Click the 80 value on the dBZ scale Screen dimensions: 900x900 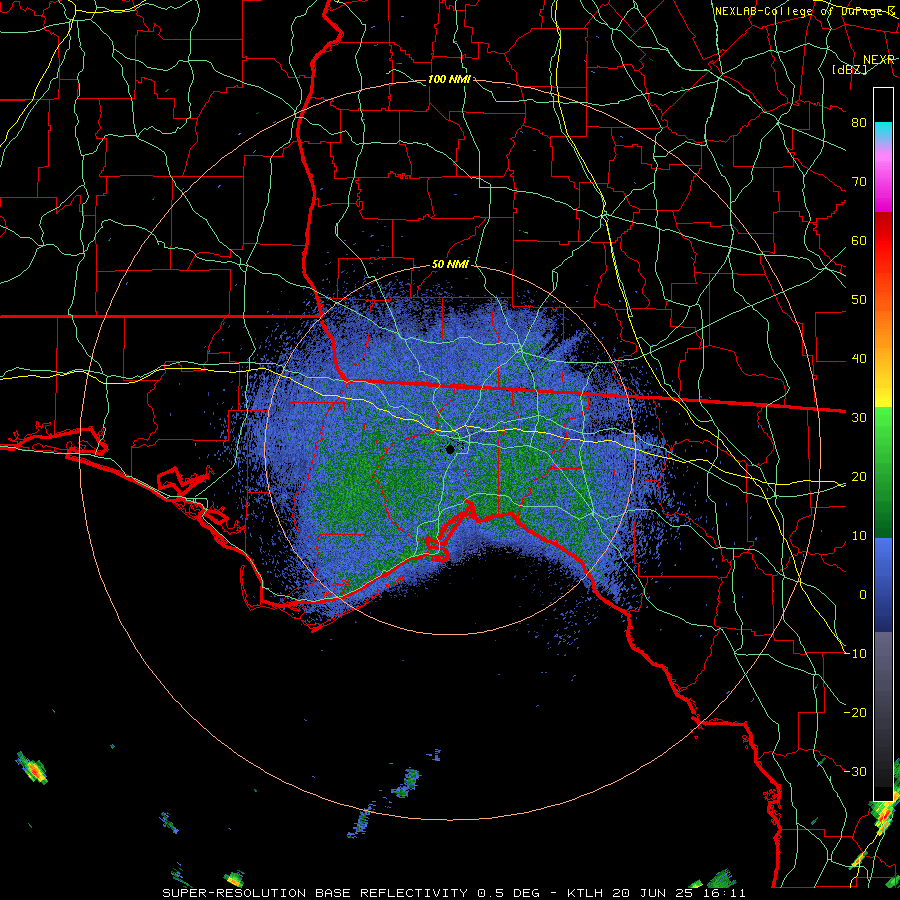pos(859,122)
